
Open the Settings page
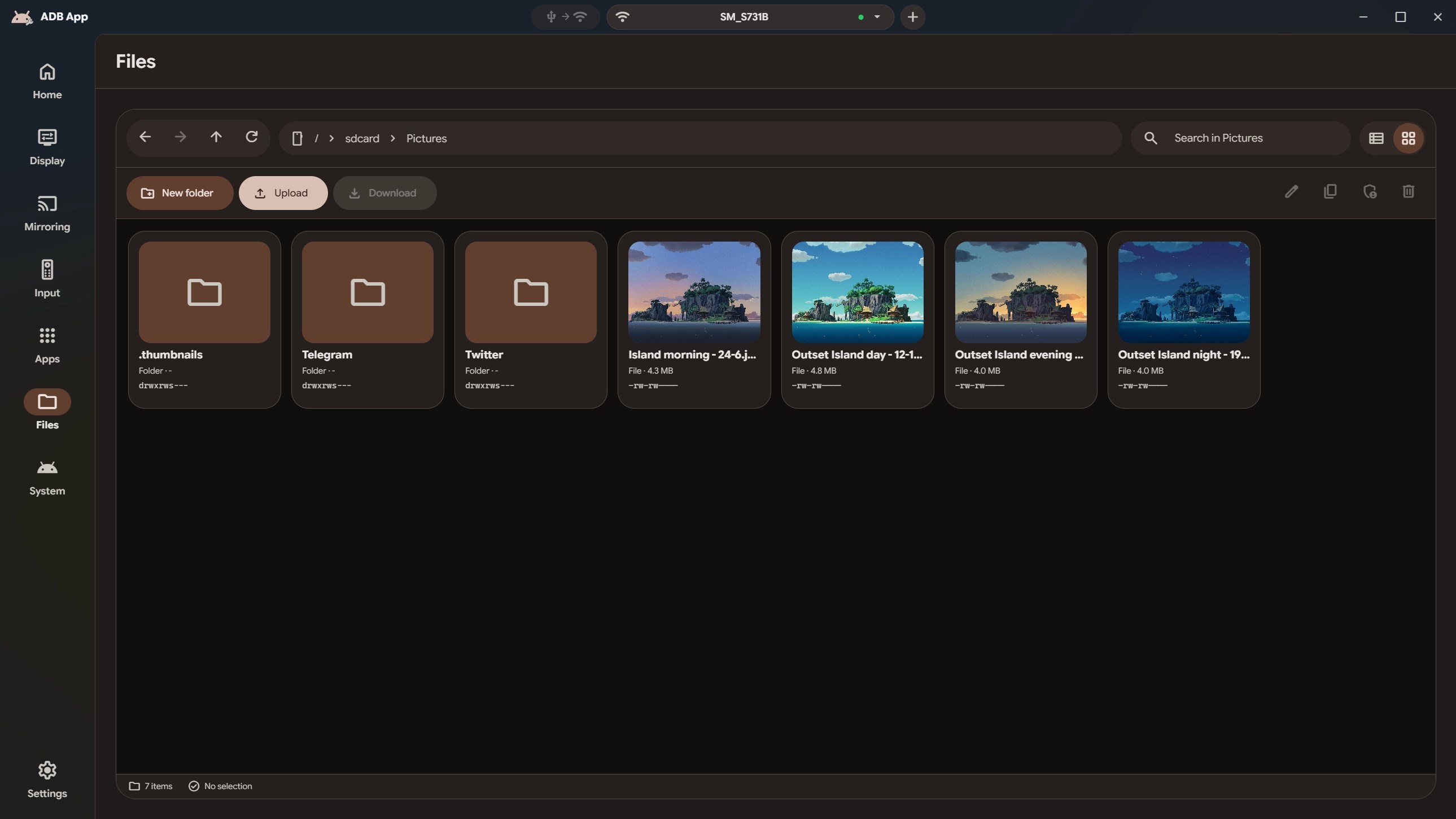[47, 780]
